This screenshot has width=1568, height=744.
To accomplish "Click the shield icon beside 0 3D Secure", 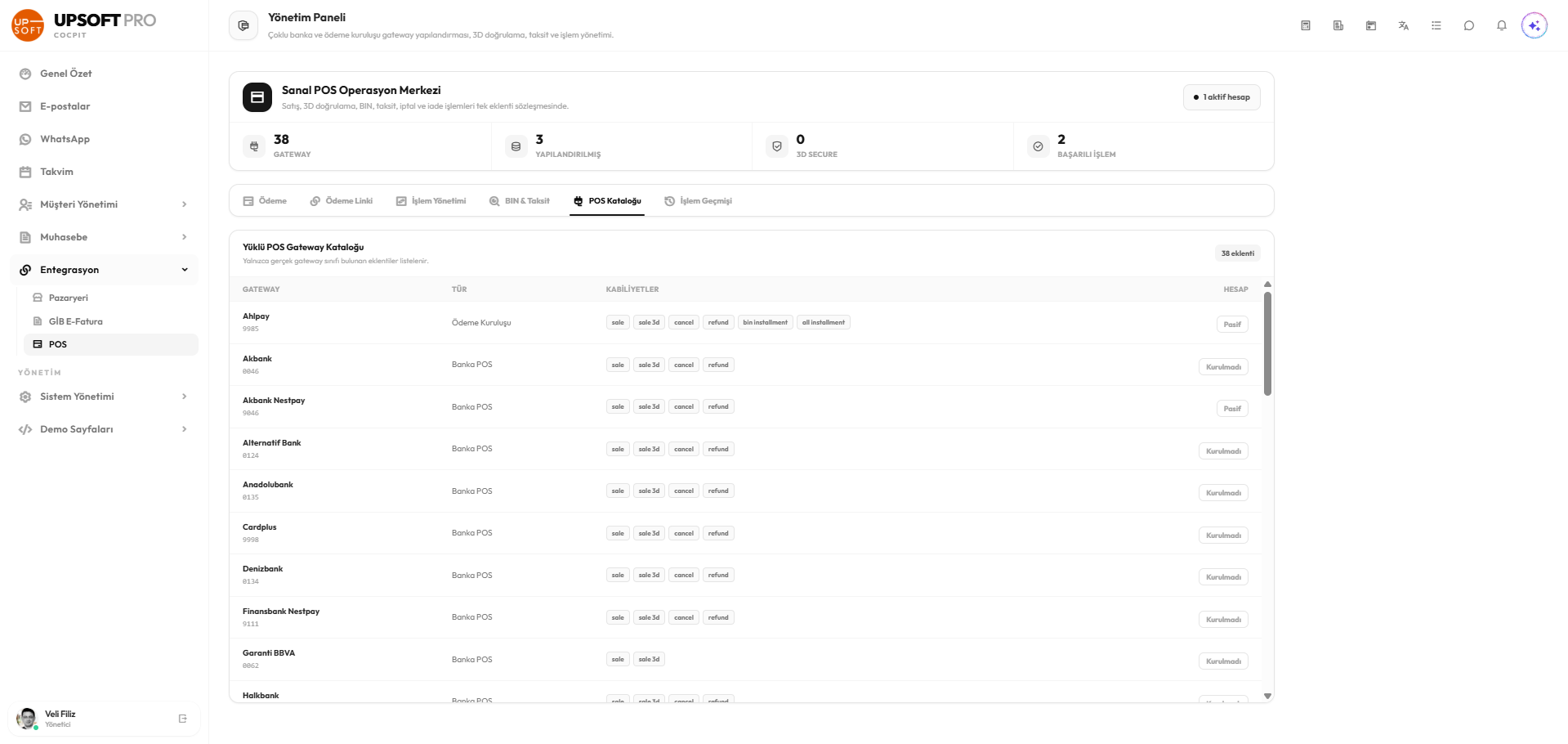I will (777, 146).
